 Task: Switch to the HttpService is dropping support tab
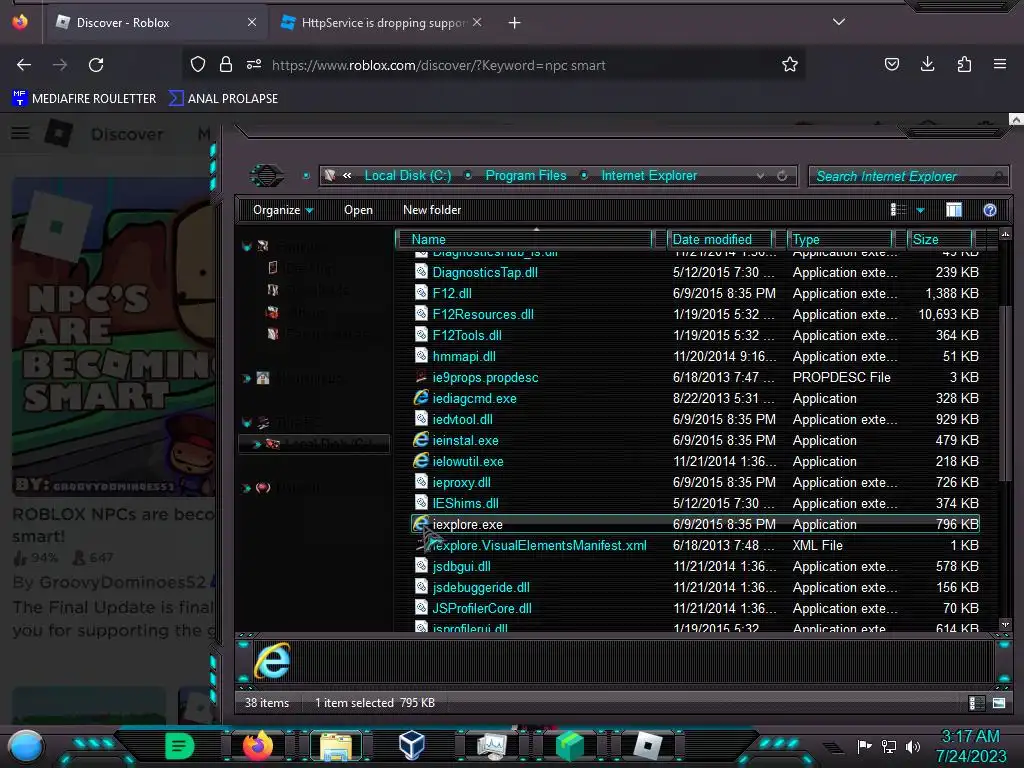(382, 23)
